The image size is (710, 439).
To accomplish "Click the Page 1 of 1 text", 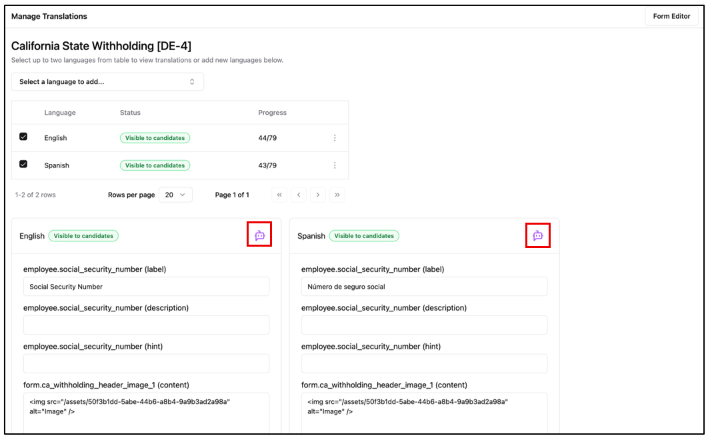I will point(232,195).
